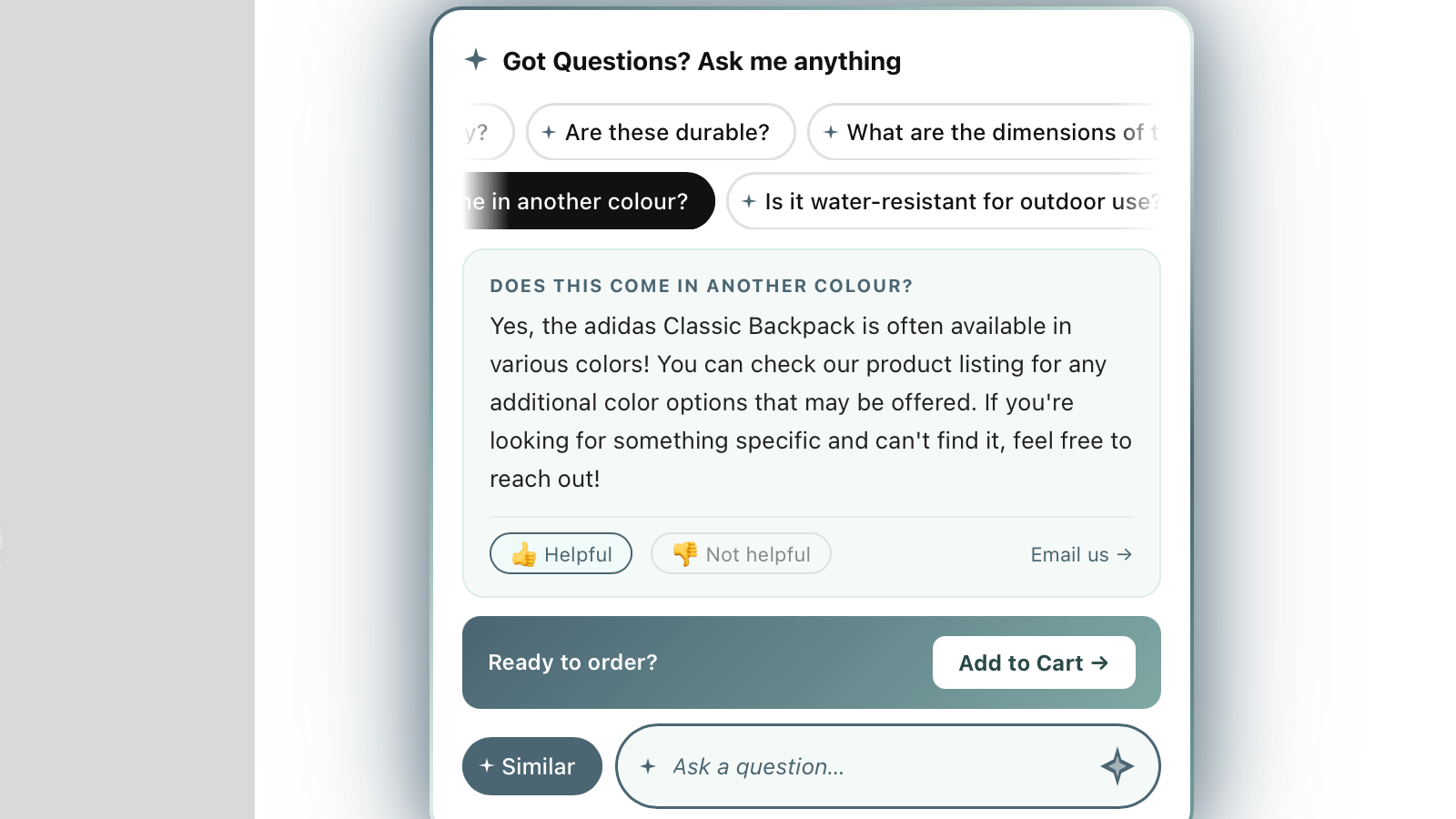Click the partially hidden chip ending in 'y?'
This screenshot has width=1456, height=819.
pos(489,132)
